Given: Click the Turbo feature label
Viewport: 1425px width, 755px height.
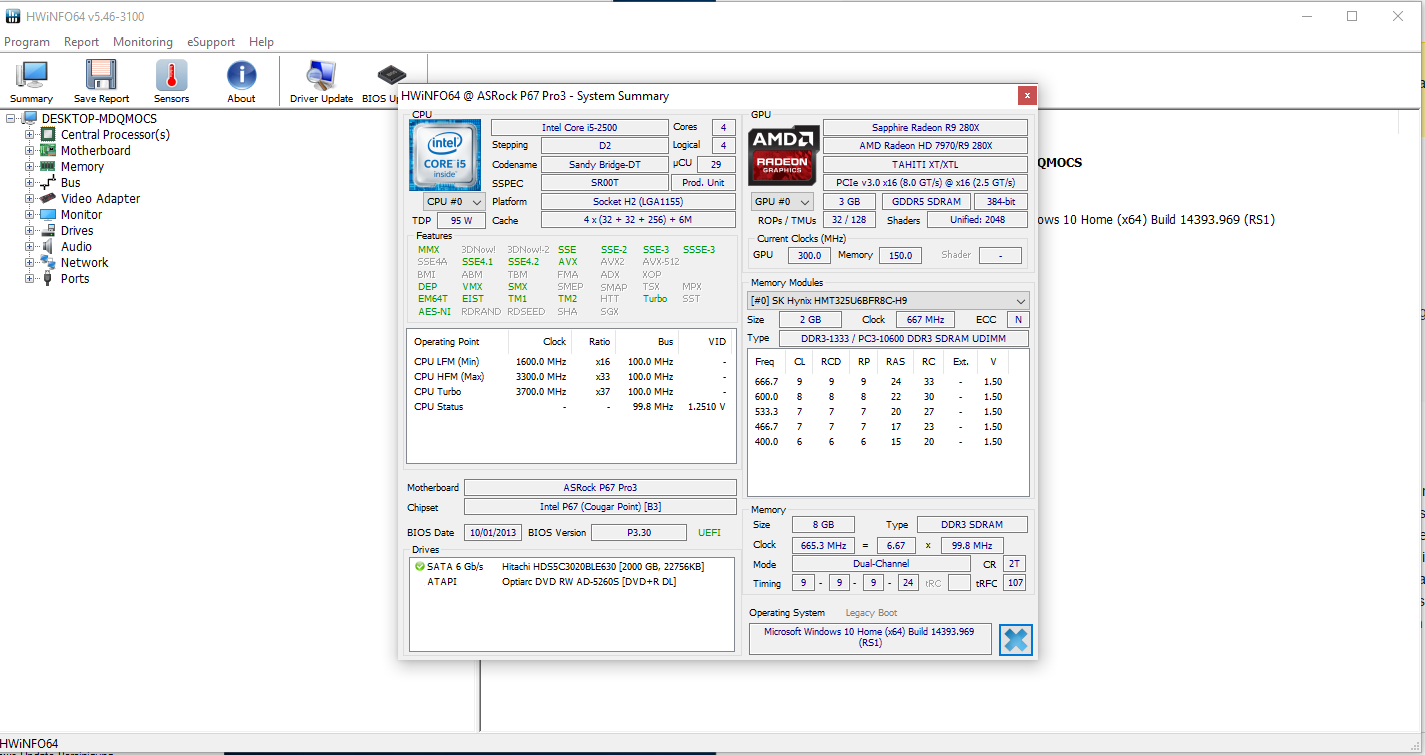Looking at the screenshot, I should tap(655, 298).
